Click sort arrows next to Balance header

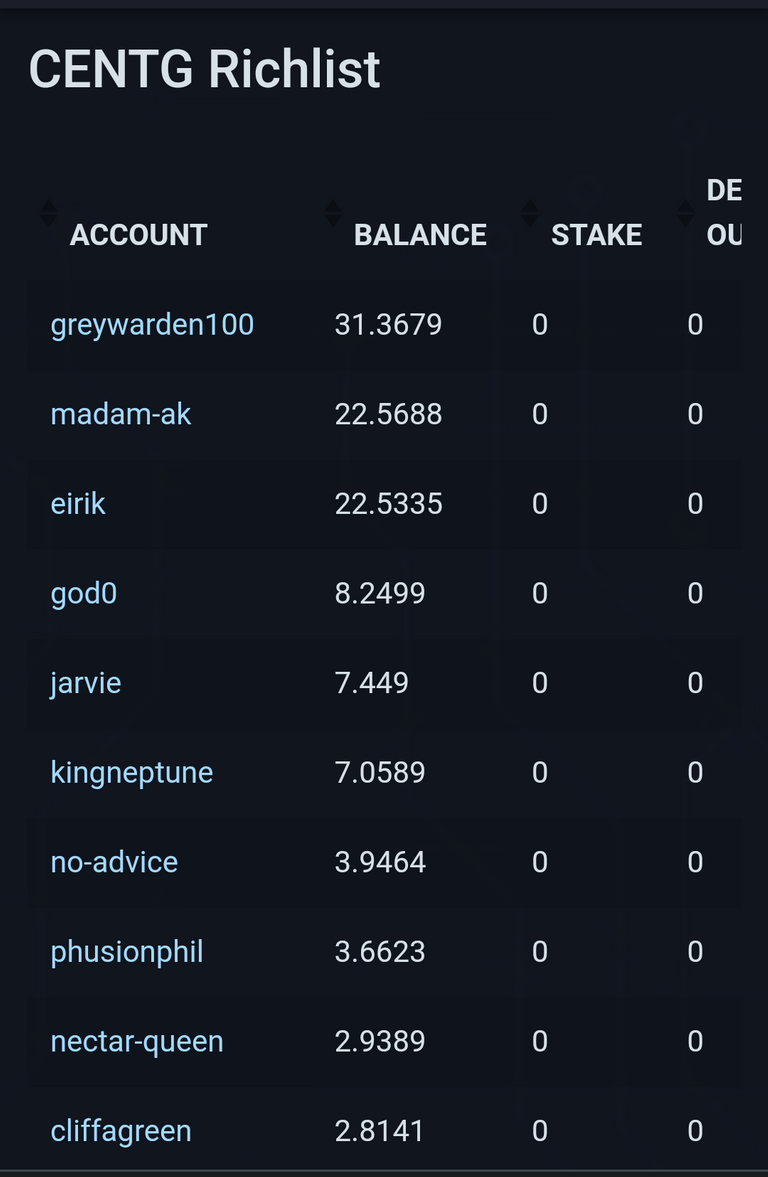[x=333, y=213]
